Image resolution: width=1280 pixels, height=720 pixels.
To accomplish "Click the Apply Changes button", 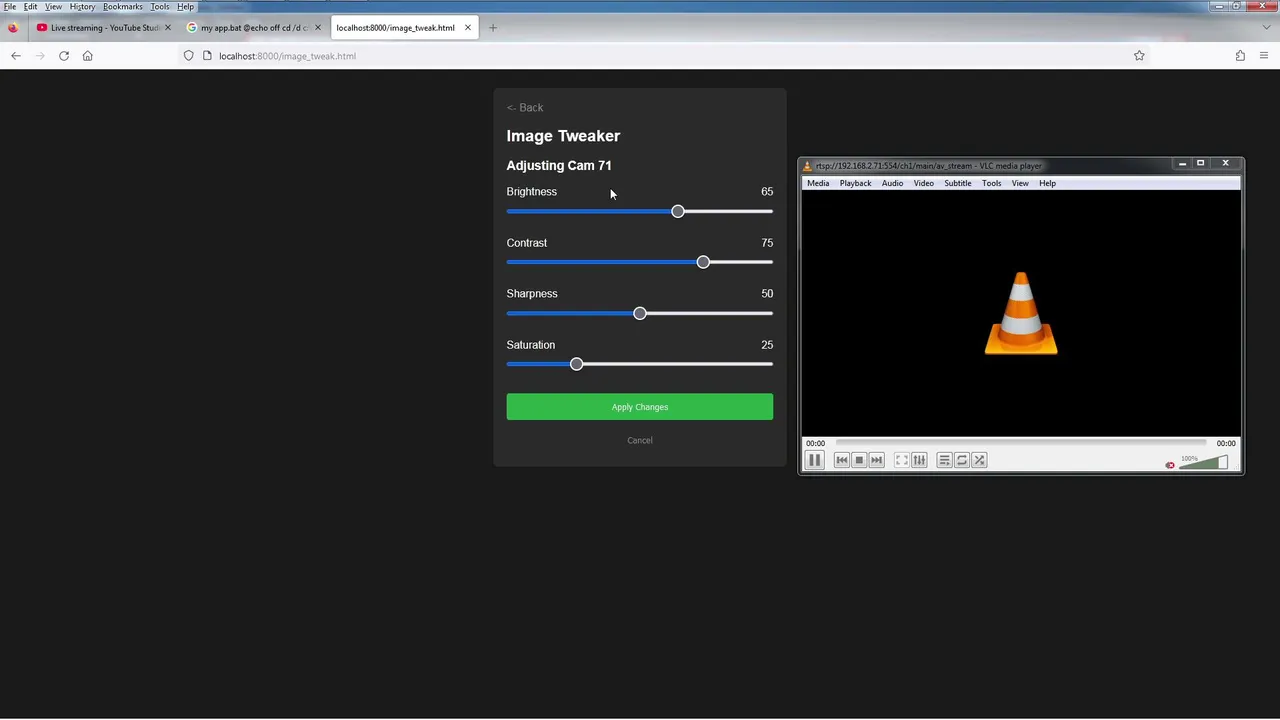I will pos(640,407).
